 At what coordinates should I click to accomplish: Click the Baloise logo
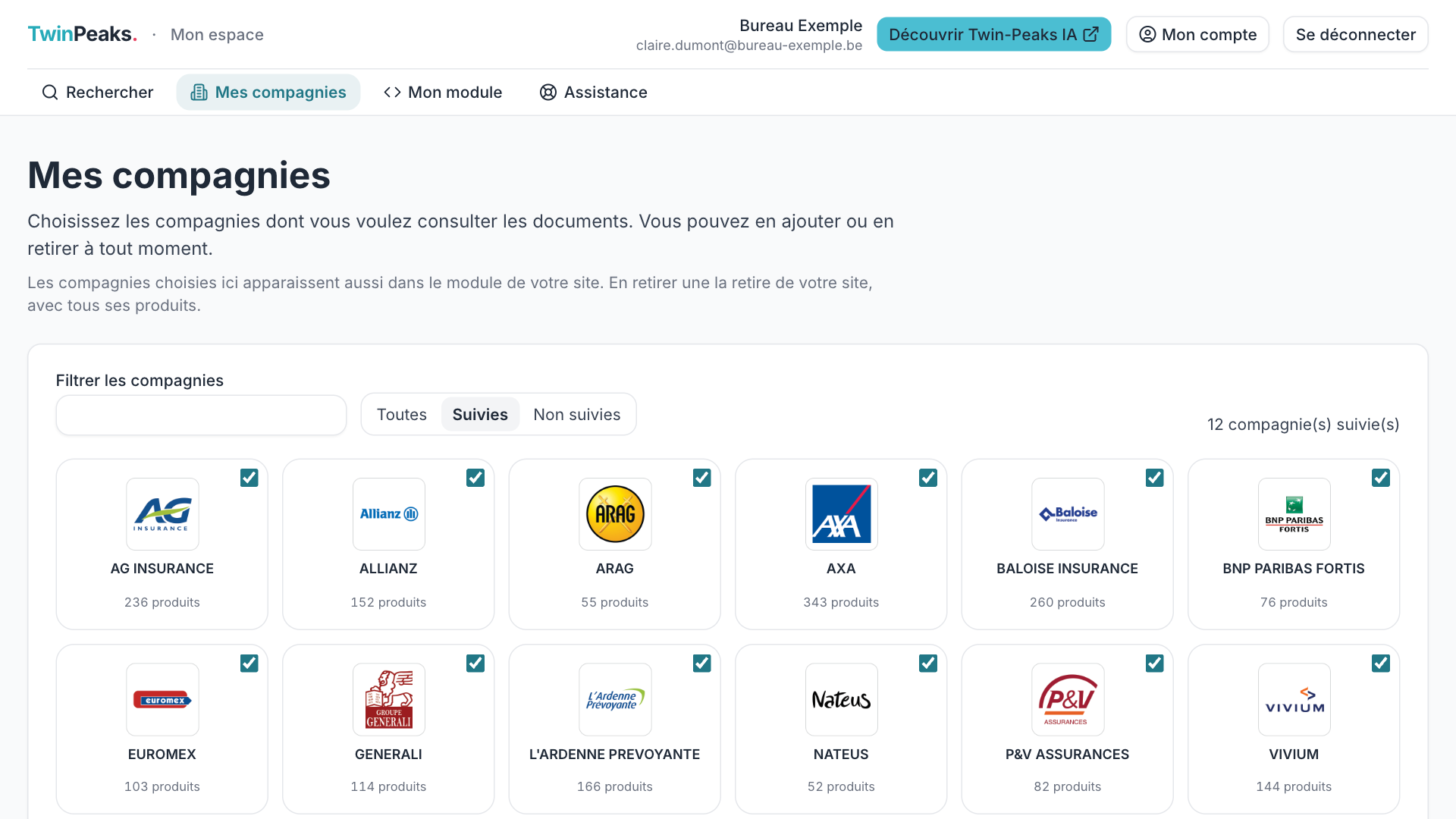coord(1068,514)
